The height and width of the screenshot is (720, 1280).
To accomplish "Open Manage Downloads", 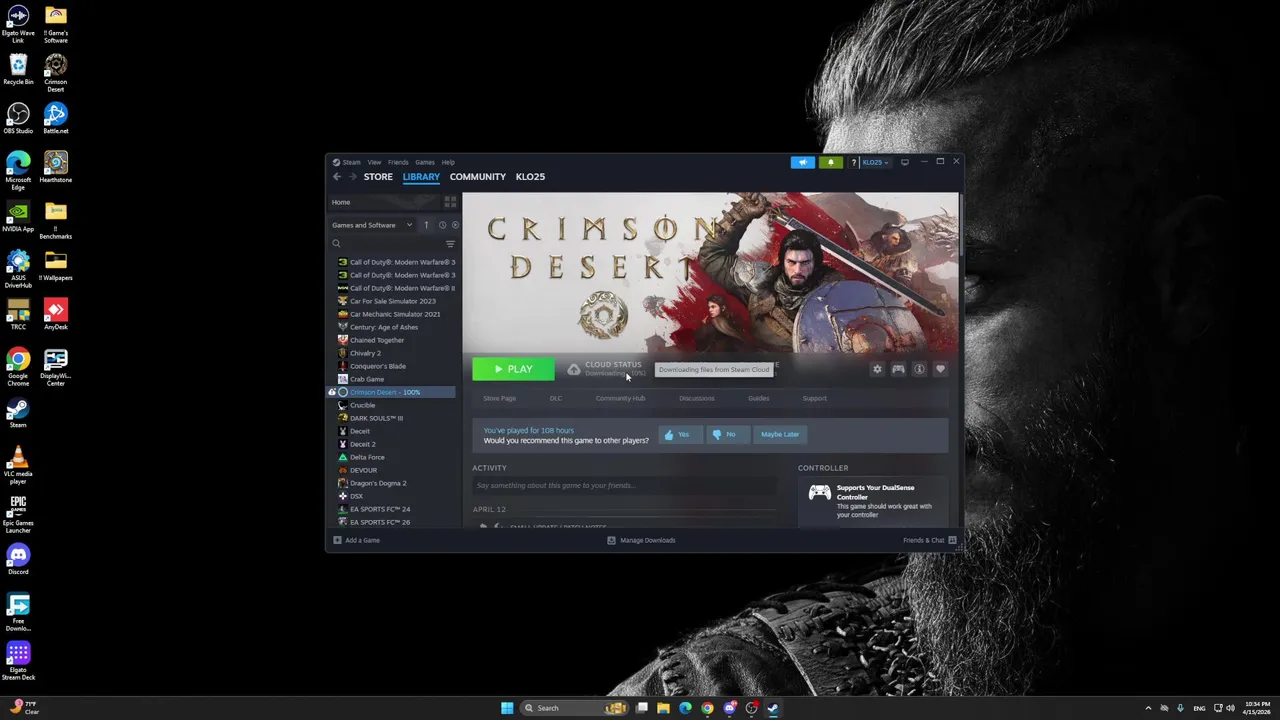I will pyautogui.click(x=641, y=540).
